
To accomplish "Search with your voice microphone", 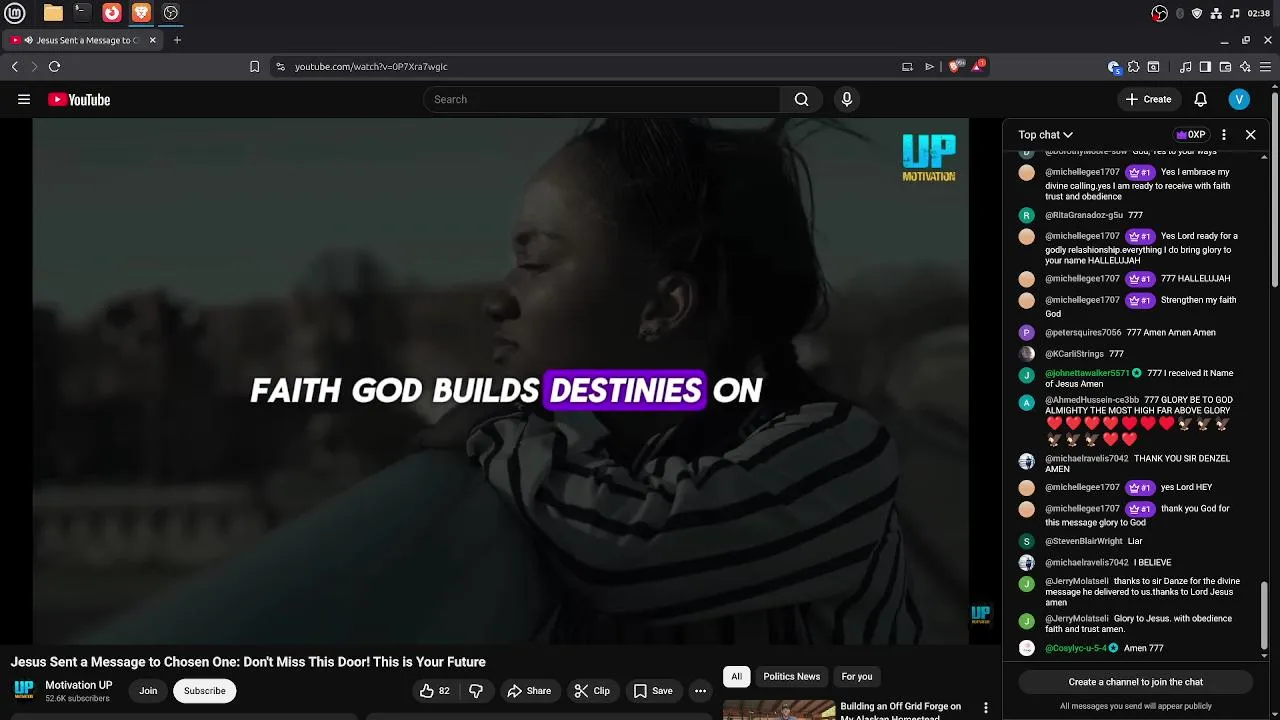I will [x=847, y=99].
